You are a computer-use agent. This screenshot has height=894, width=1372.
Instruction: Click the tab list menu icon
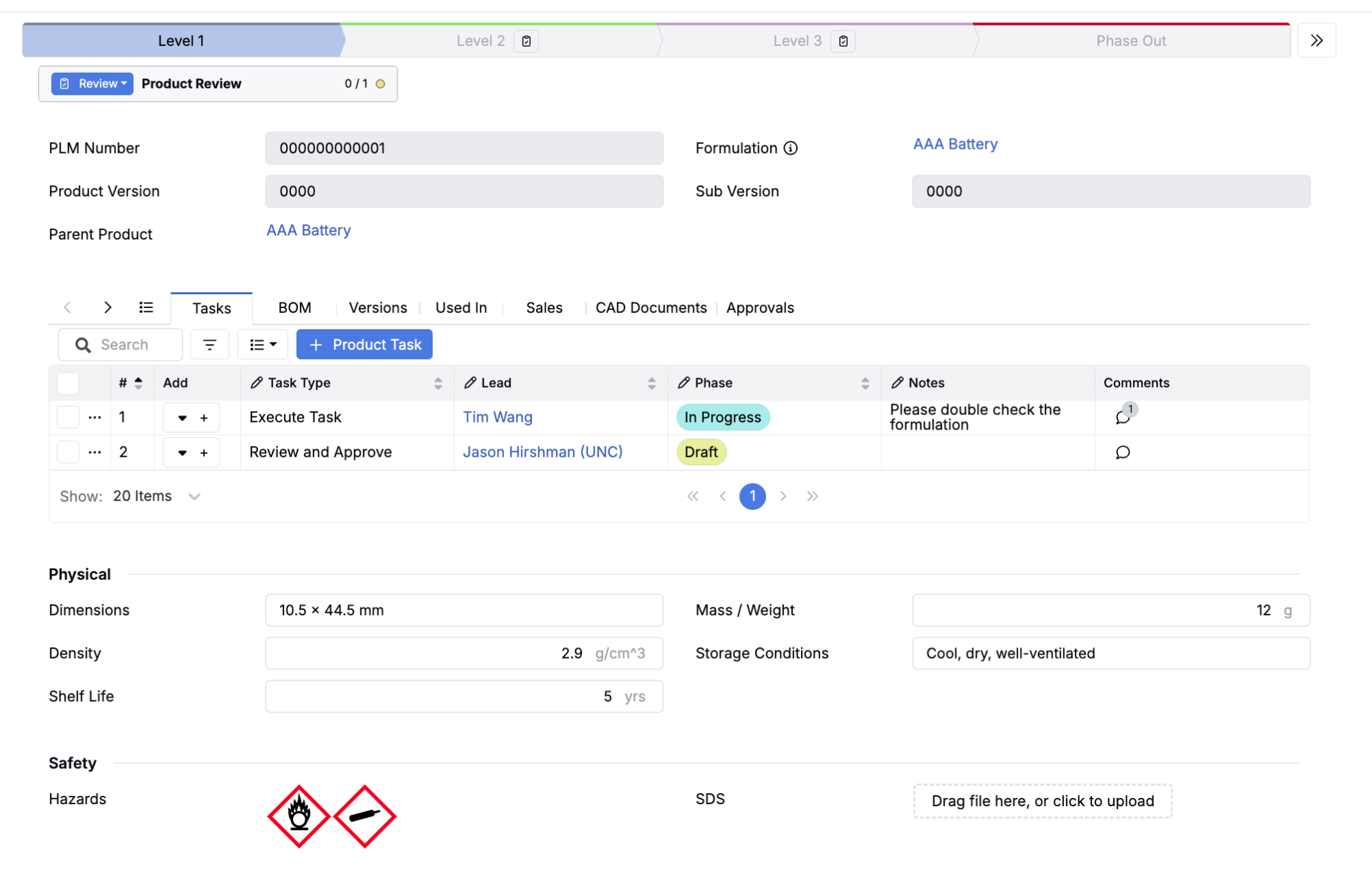tap(146, 307)
